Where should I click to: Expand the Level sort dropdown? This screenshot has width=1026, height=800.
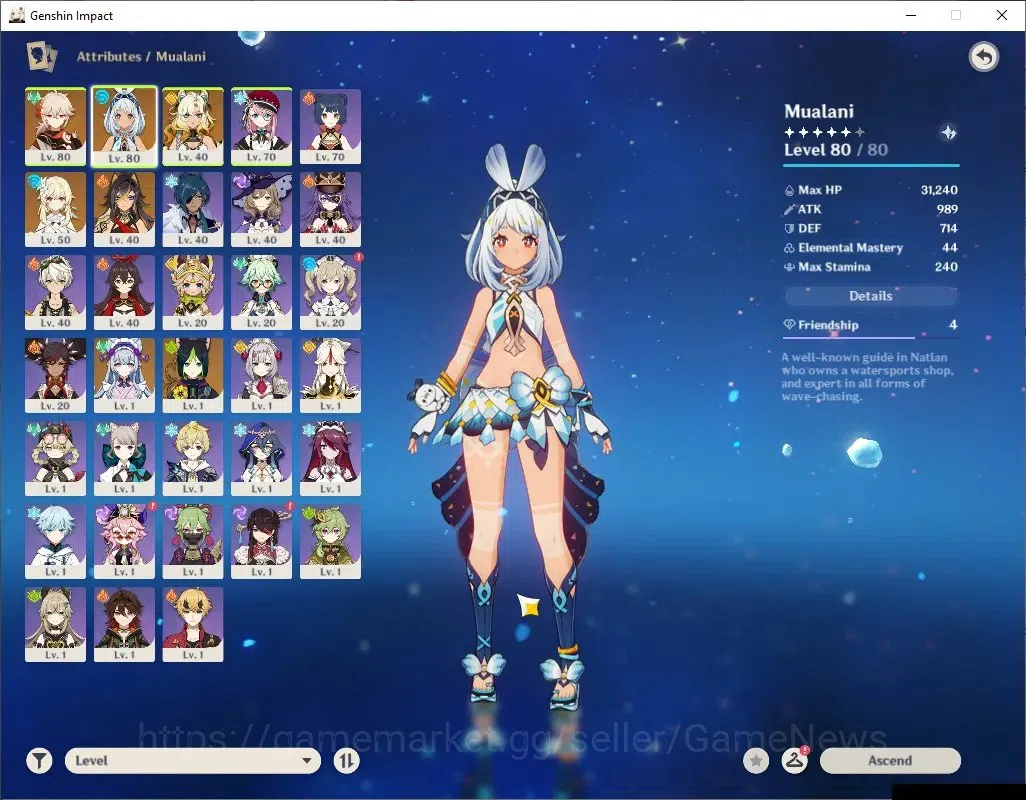193,761
